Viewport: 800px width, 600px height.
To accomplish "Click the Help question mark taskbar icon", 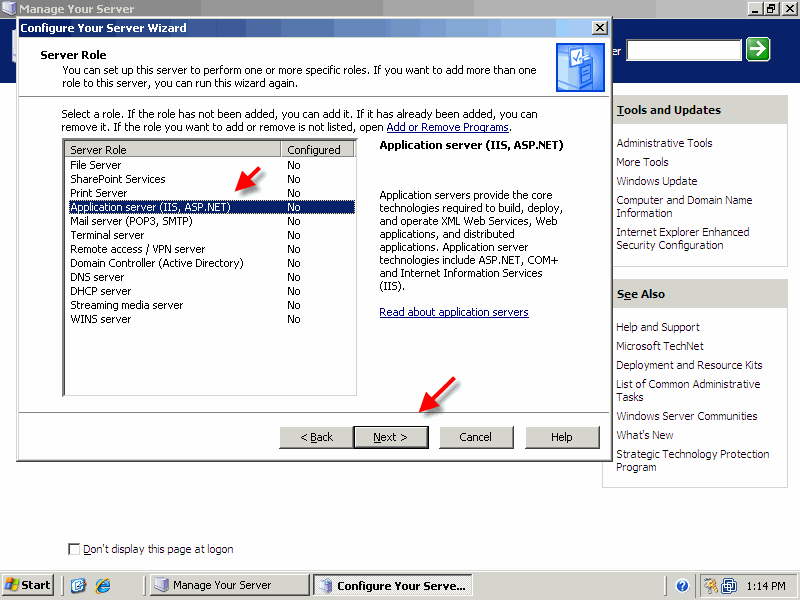I will [682, 586].
